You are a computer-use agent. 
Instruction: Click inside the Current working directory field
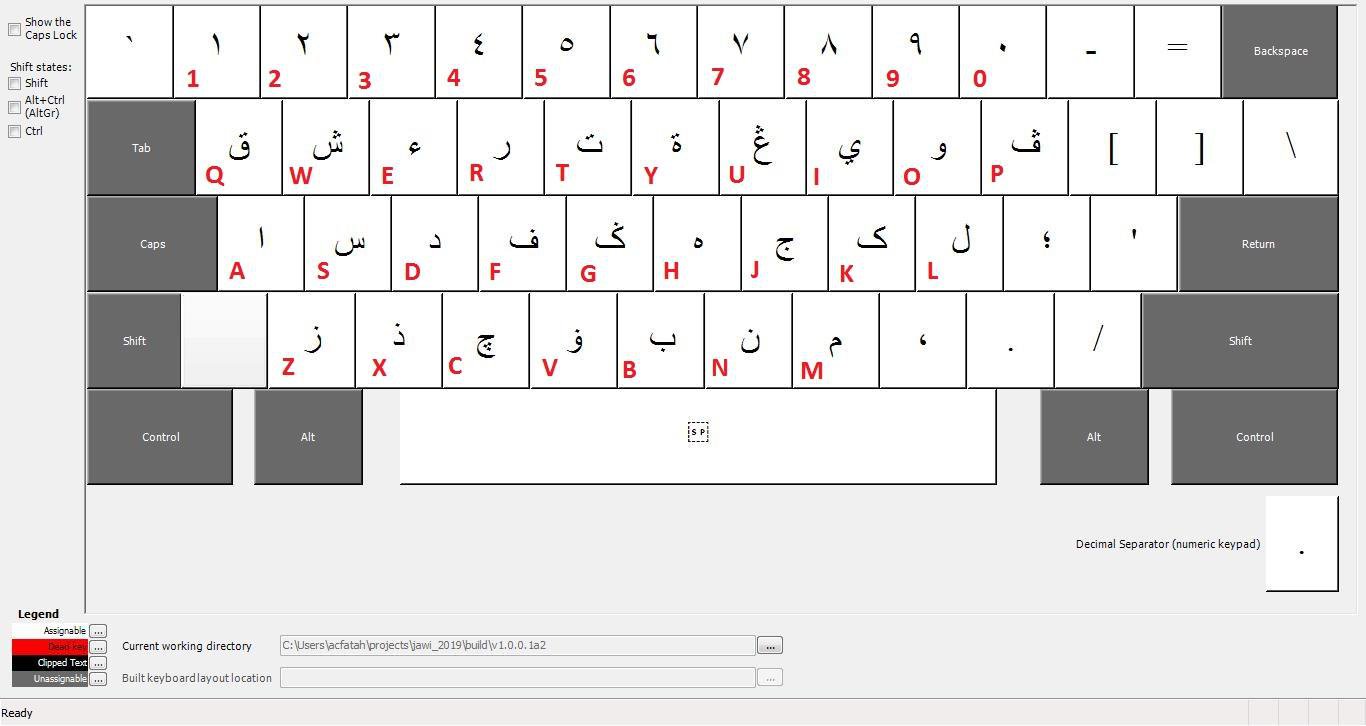click(x=517, y=645)
